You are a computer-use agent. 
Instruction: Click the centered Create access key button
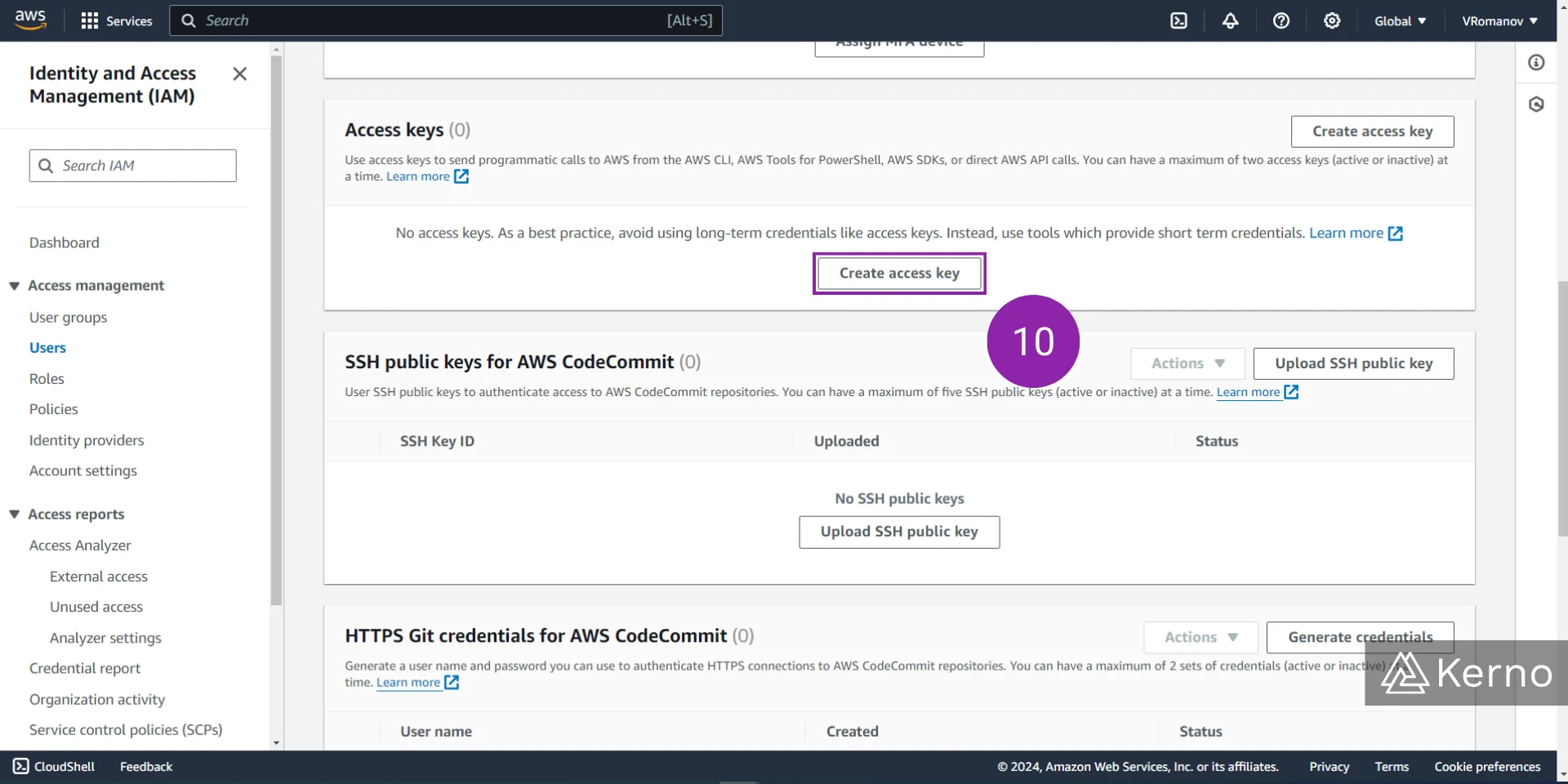coord(899,274)
